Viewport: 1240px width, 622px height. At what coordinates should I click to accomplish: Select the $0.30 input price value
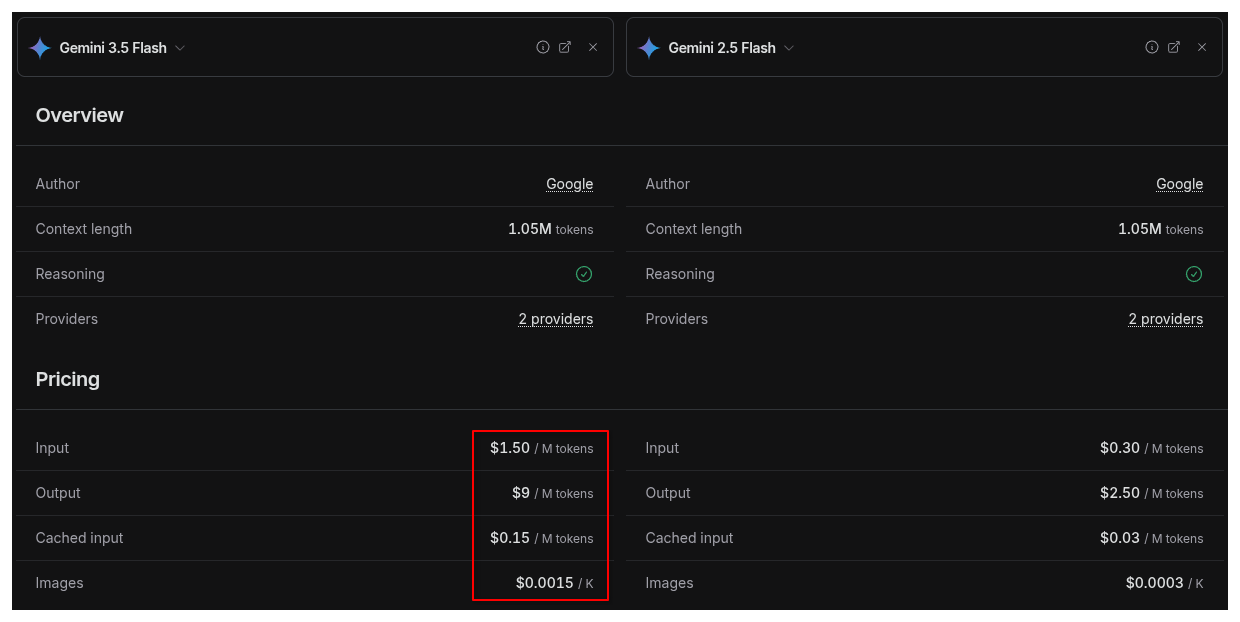1120,448
